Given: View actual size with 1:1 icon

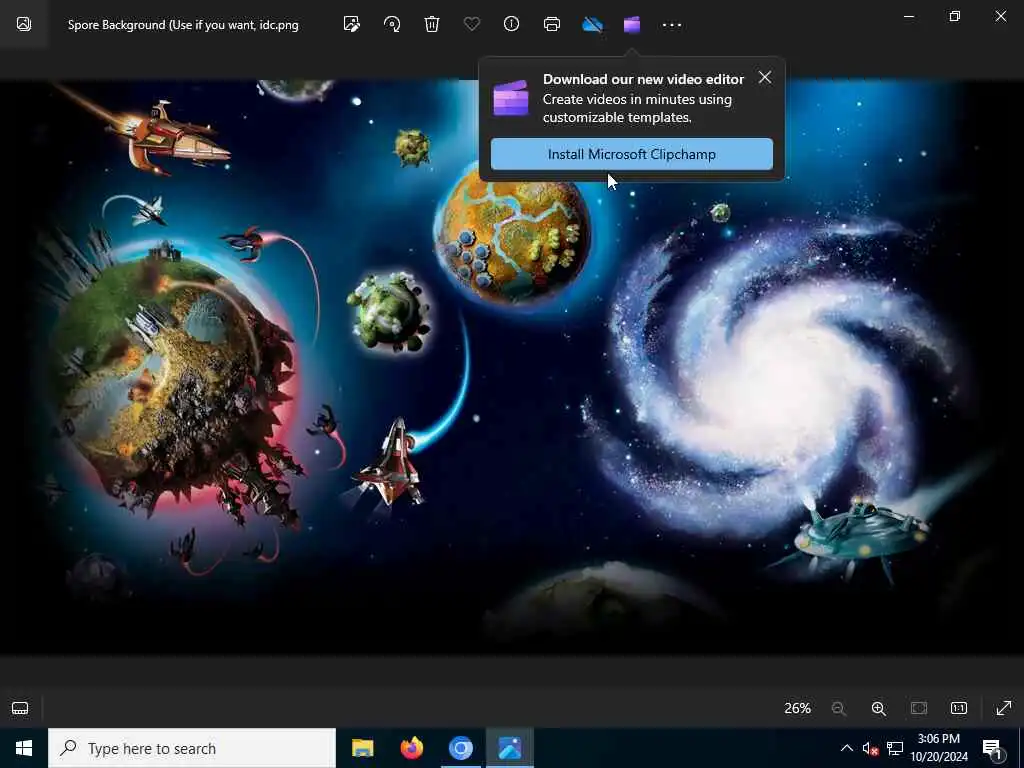Looking at the screenshot, I should click(x=959, y=708).
